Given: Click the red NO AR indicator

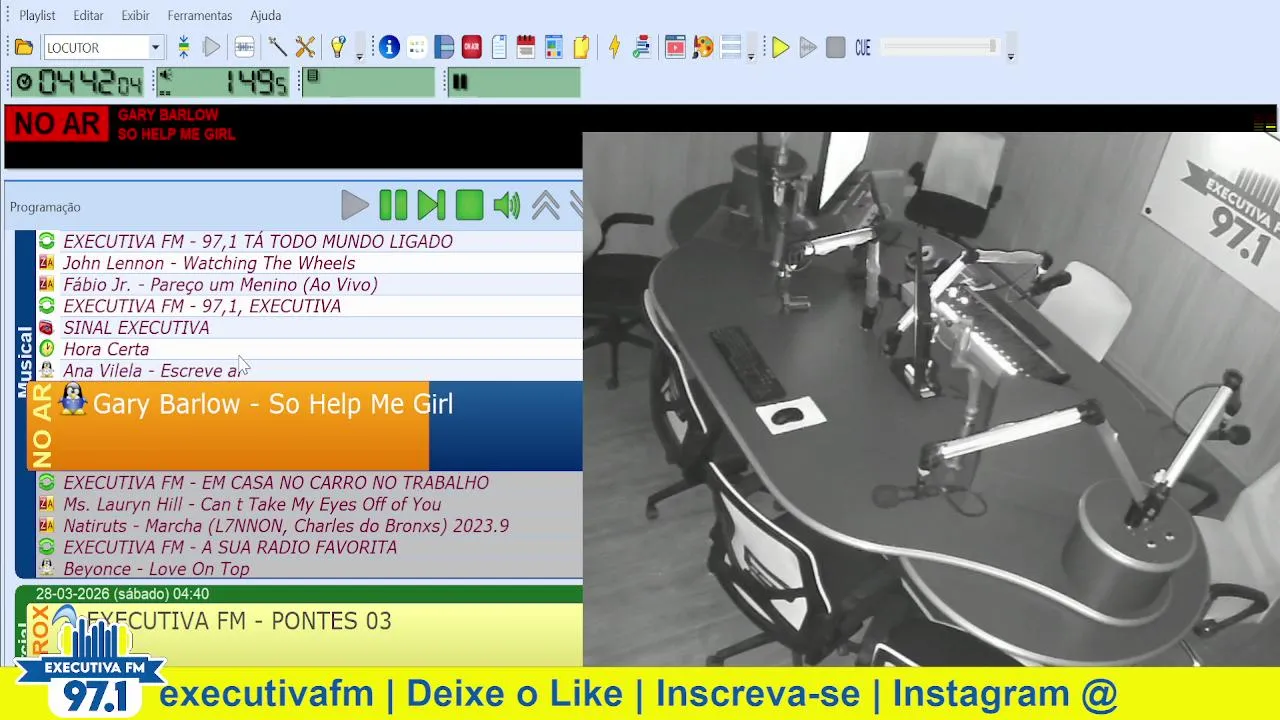Looking at the screenshot, I should pos(57,124).
